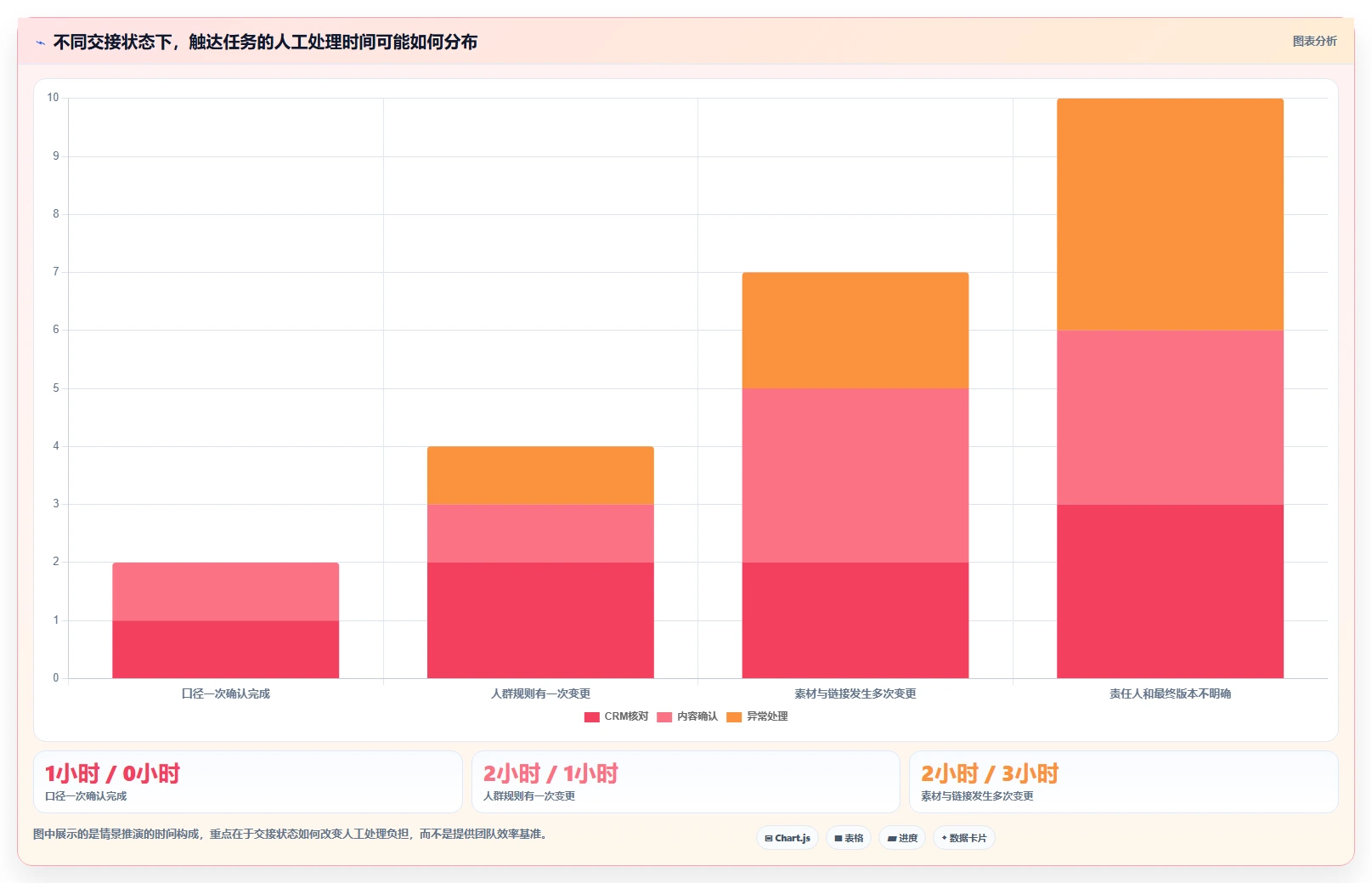Click red CRM核对 segment of 责任人和最终版本不明确 bar
Screen dimensions: 1372x883
(x=1170, y=591)
